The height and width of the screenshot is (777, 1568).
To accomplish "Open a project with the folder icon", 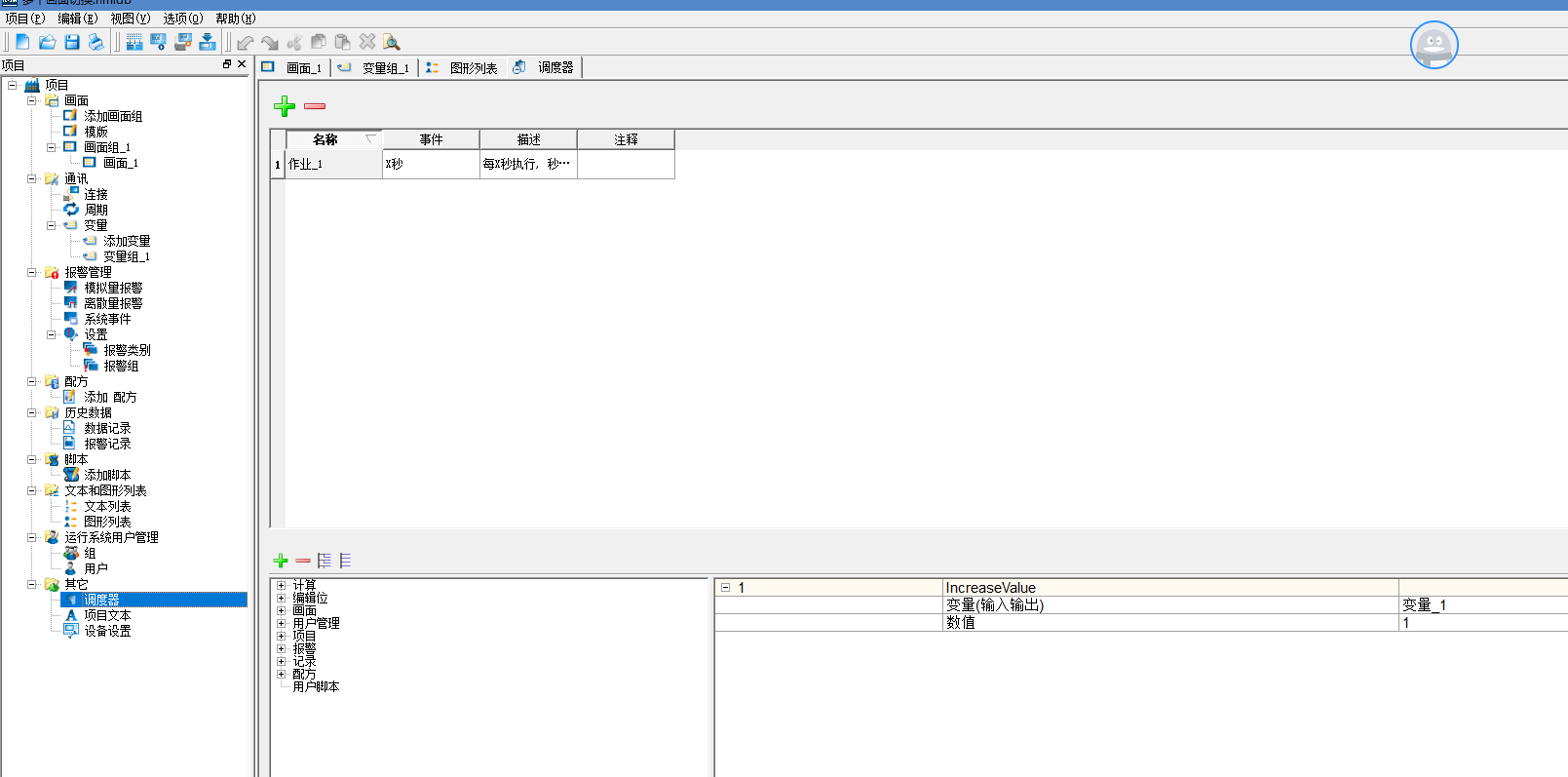I will 47,42.
